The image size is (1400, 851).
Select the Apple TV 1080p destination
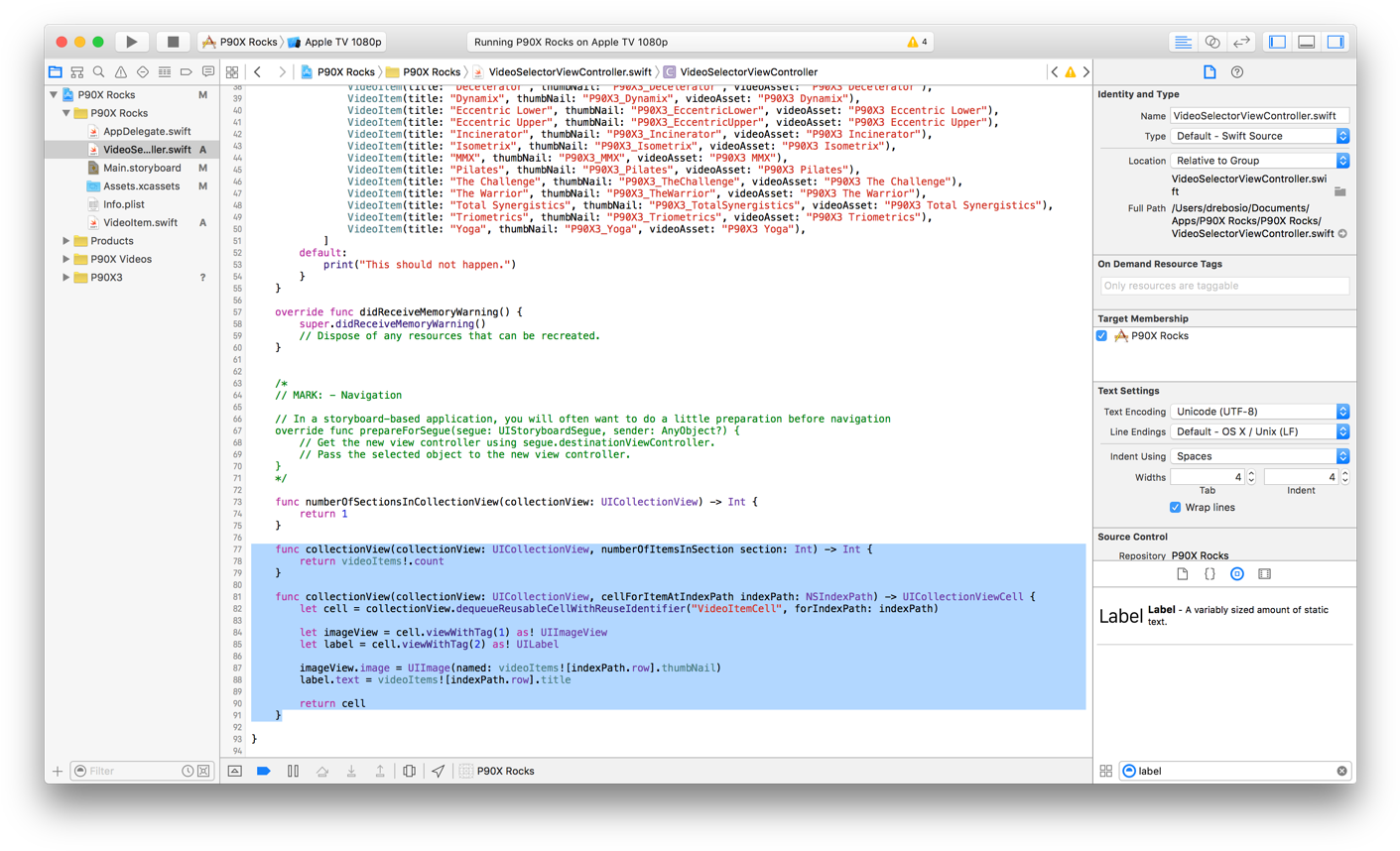coord(342,42)
